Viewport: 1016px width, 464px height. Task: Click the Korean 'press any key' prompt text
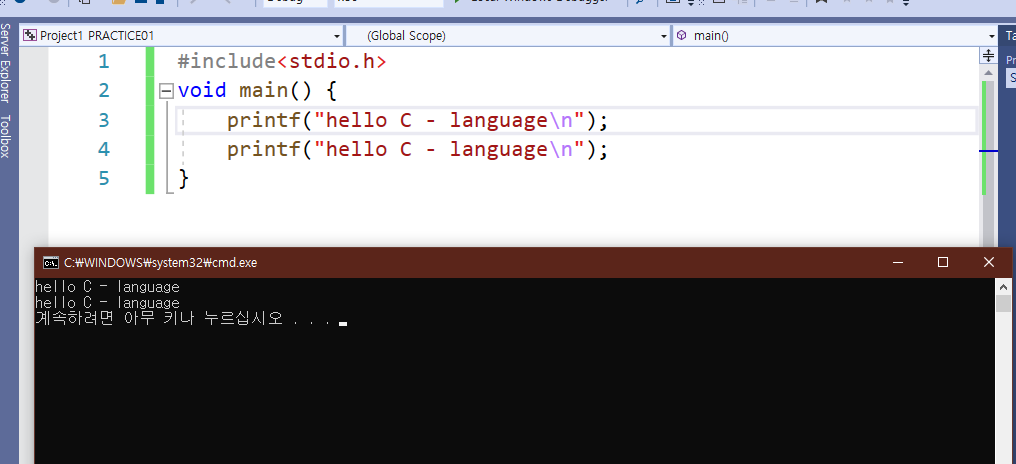click(183, 319)
